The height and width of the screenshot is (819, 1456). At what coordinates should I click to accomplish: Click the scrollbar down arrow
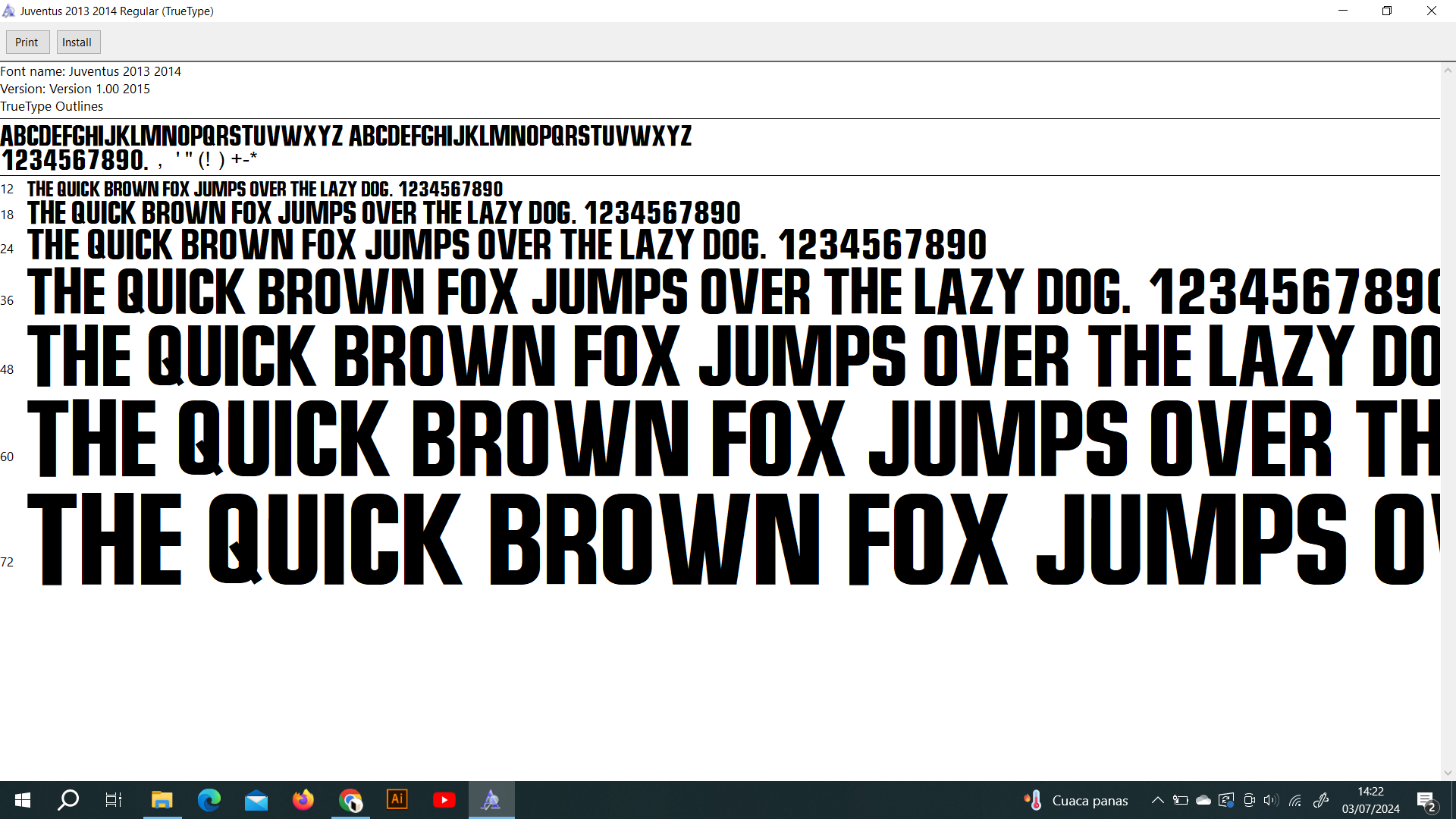[1448, 773]
